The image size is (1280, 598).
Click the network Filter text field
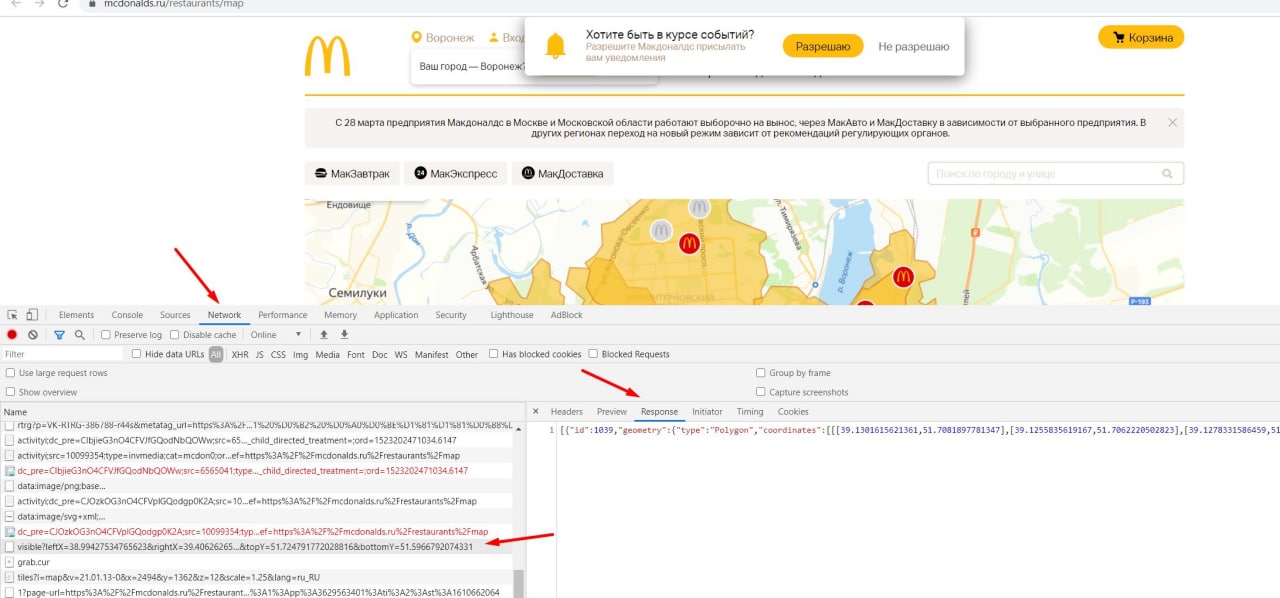coord(62,354)
